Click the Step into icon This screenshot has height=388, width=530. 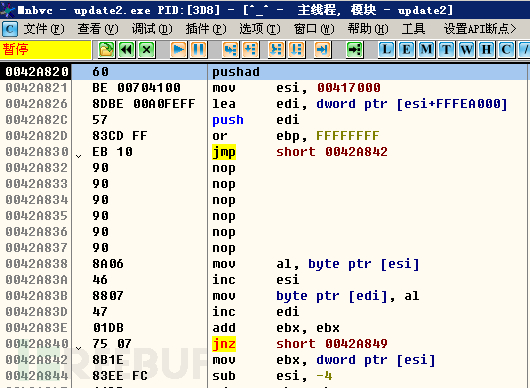pos(231,50)
